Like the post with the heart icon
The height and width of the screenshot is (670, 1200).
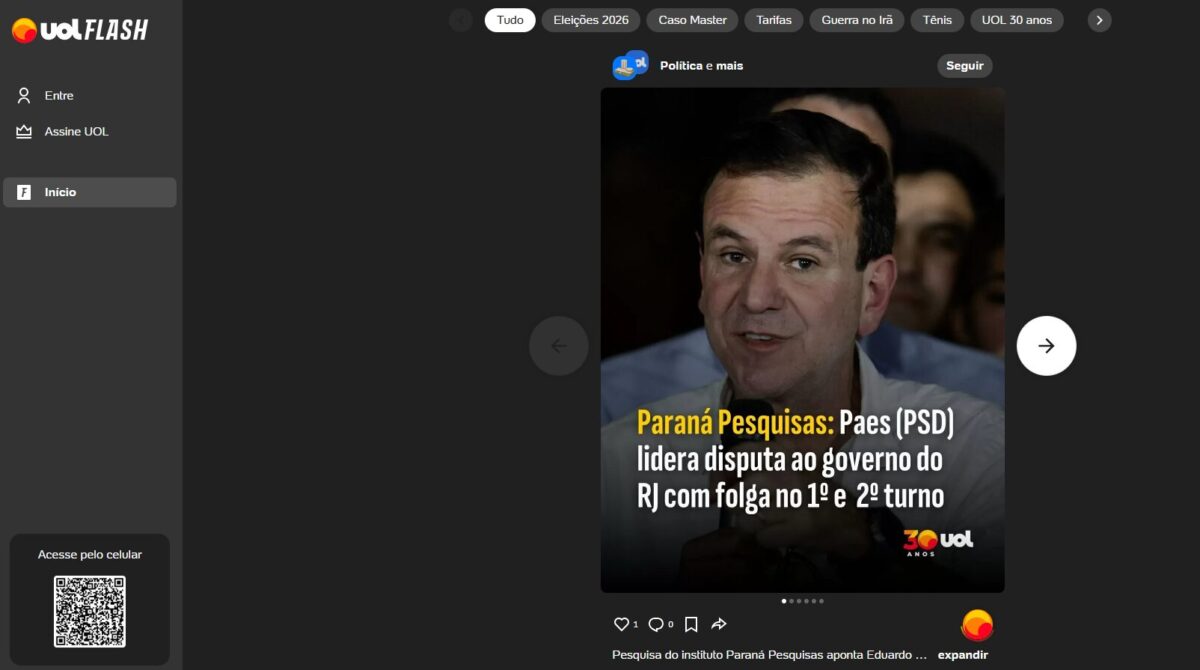621,624
